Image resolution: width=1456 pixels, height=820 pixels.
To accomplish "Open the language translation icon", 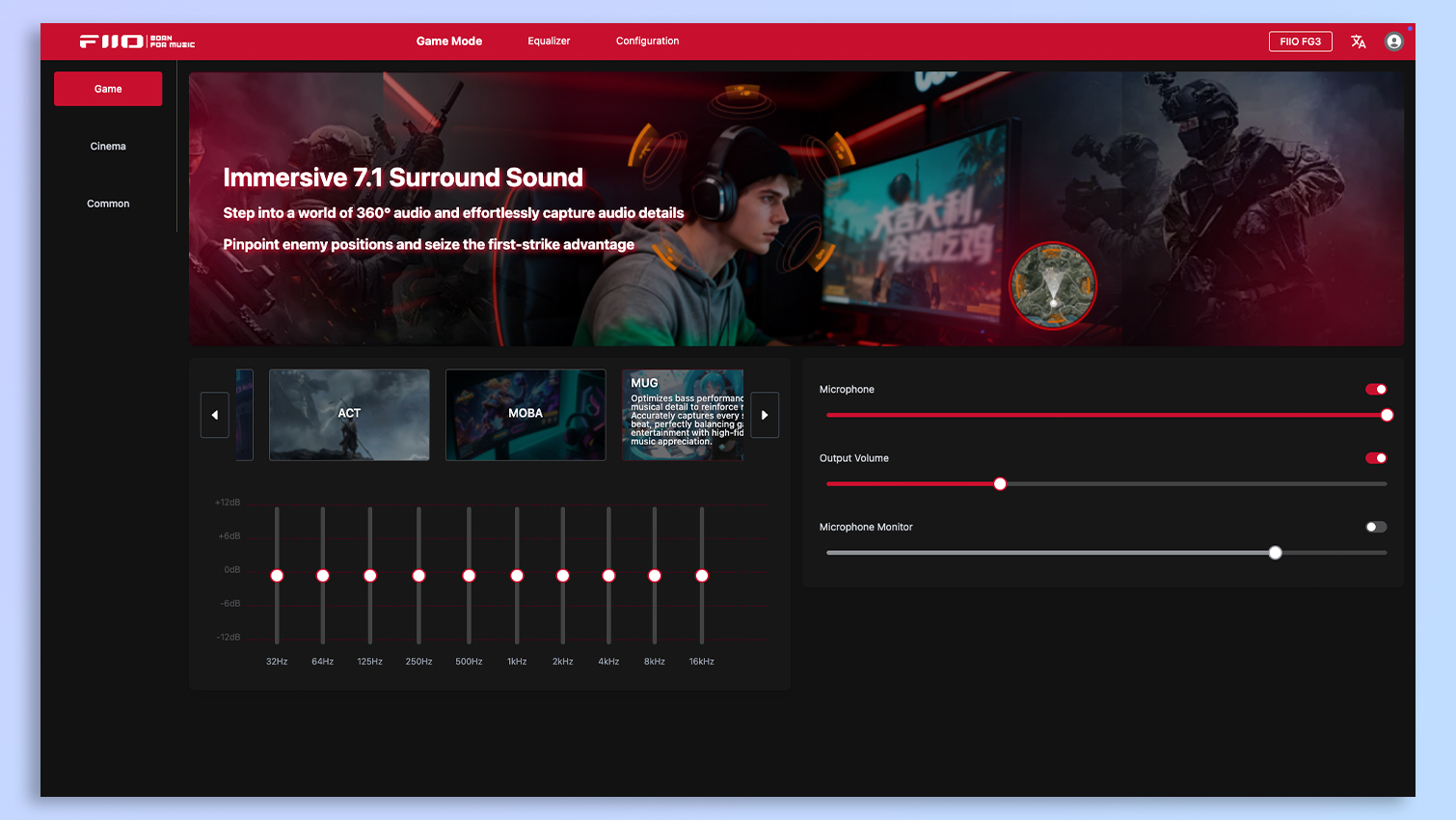I will pos(1359,41).
